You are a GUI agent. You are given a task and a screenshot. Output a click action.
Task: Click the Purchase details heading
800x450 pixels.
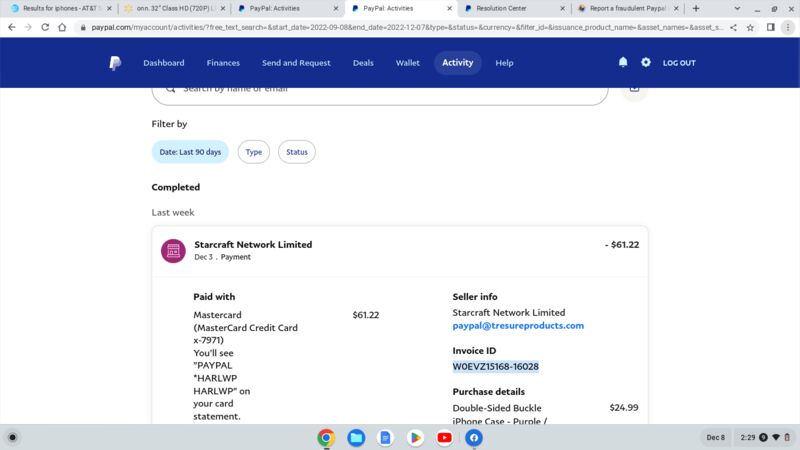(x=488, y=391)
